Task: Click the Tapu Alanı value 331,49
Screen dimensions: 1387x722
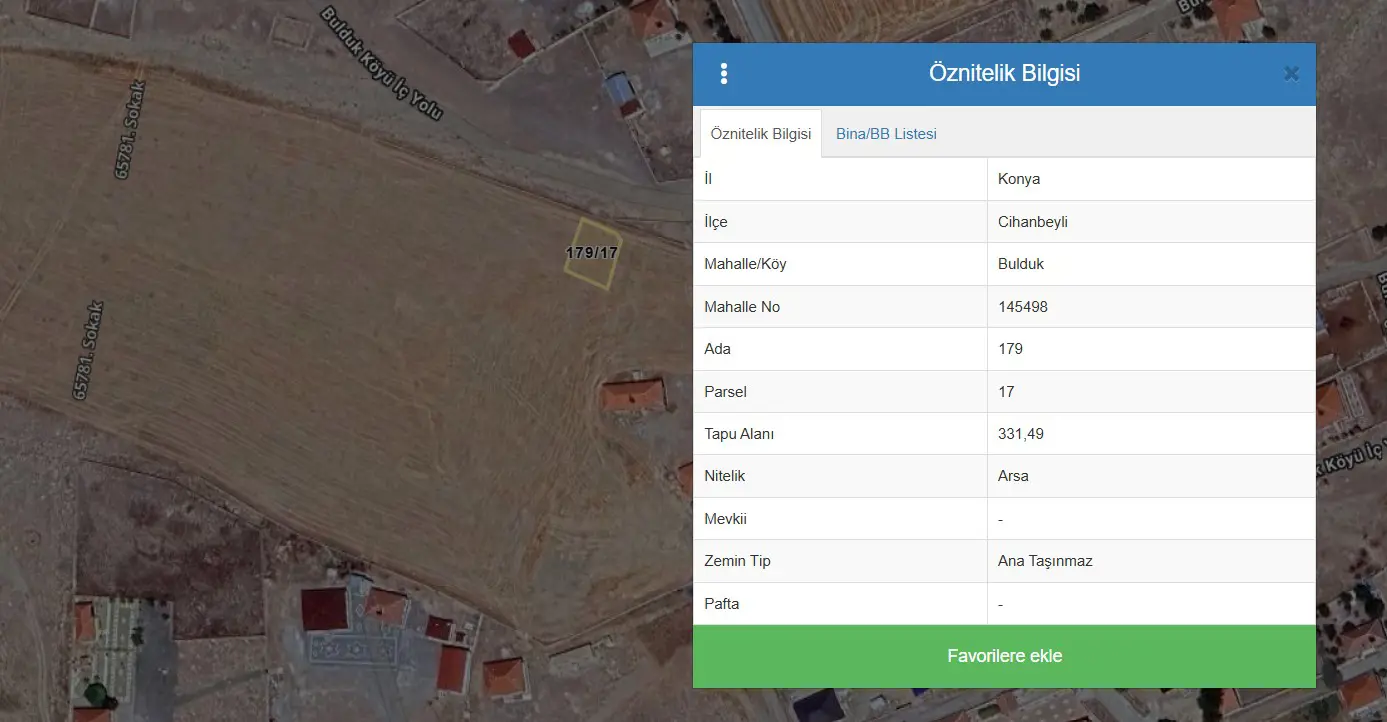Action: [x=1021, y=434]
